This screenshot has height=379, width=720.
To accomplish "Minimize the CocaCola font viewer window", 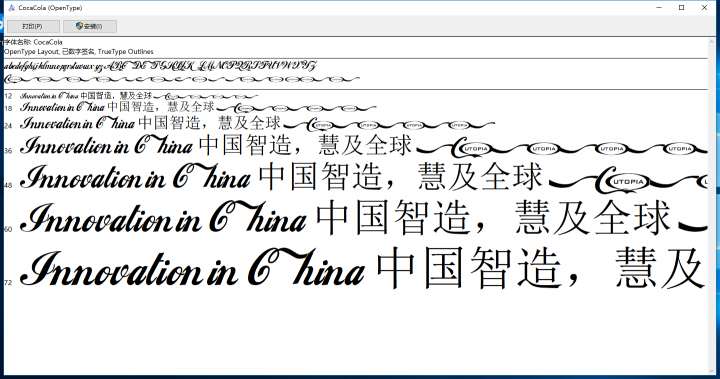I will click(x=659, y=8).
